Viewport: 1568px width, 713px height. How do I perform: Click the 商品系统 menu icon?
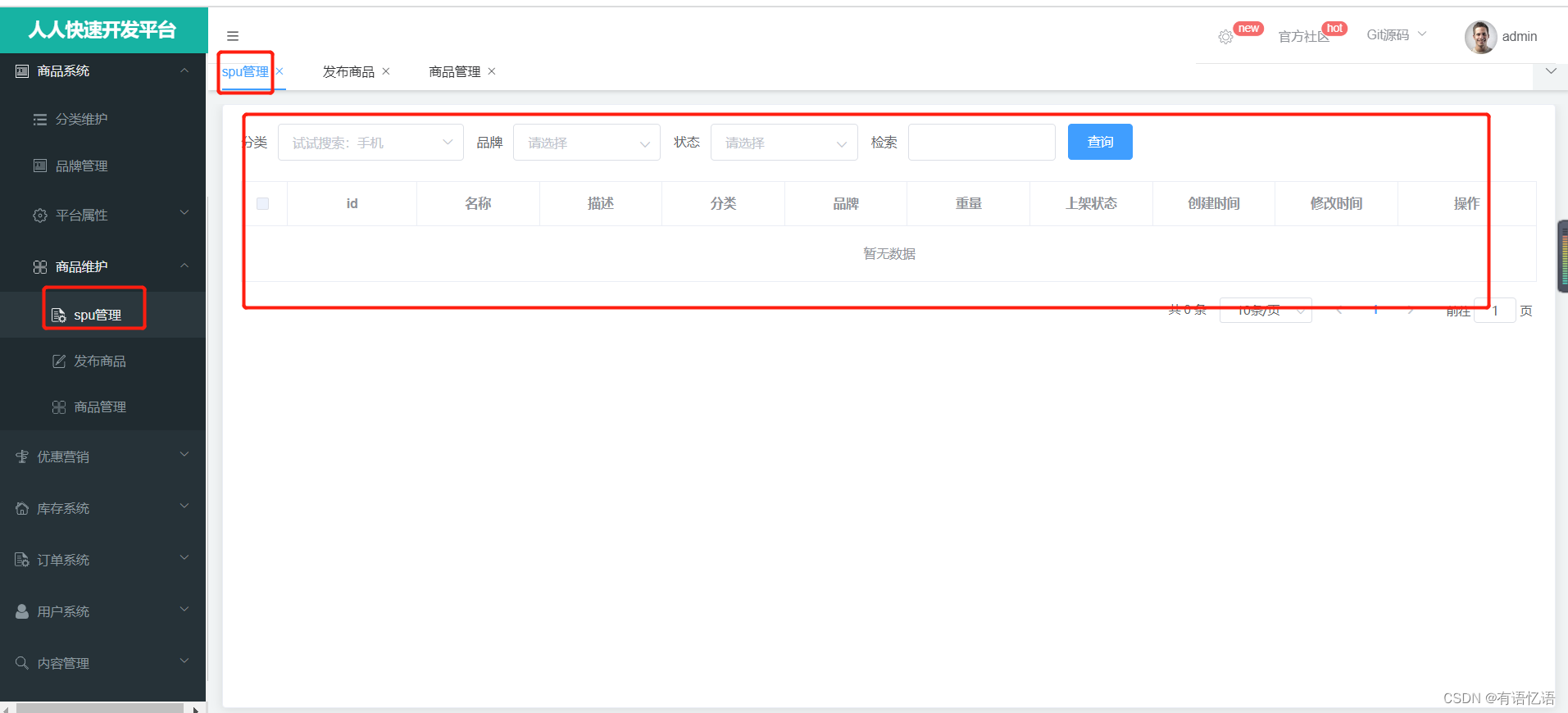coord(22,71)
